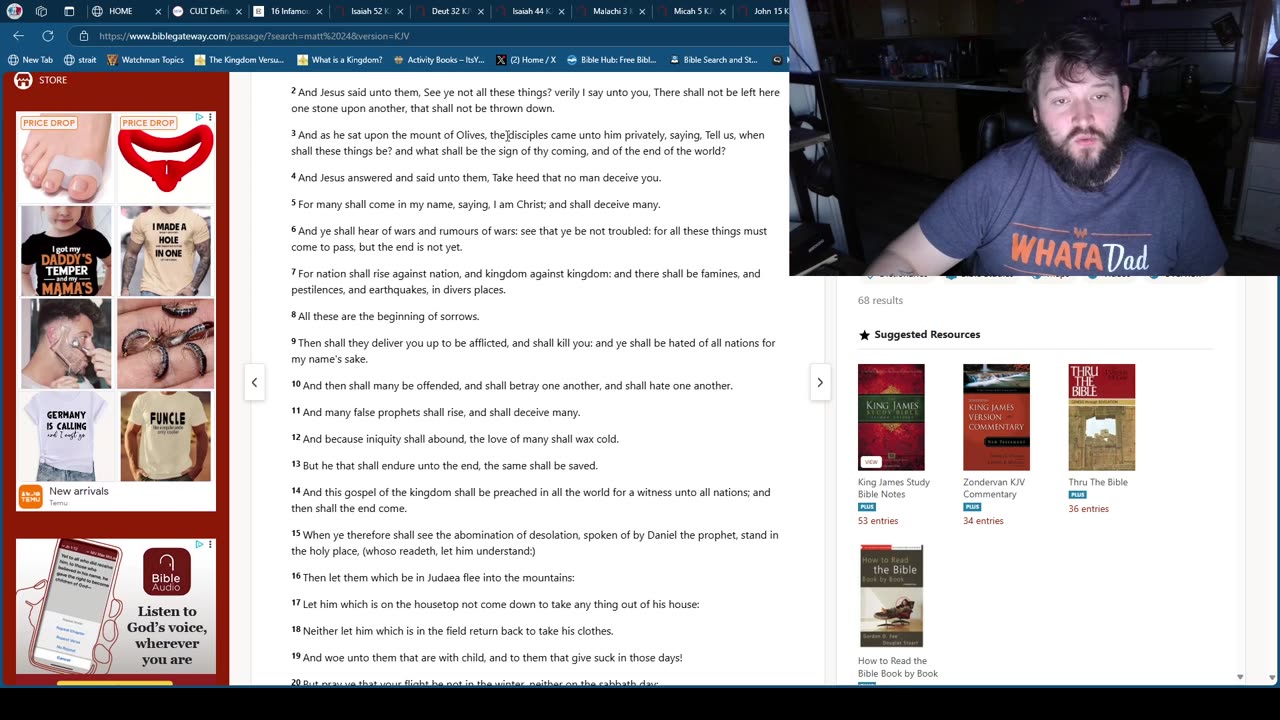
Task: Click How to Read the Bible title
Action: point(898,667)
